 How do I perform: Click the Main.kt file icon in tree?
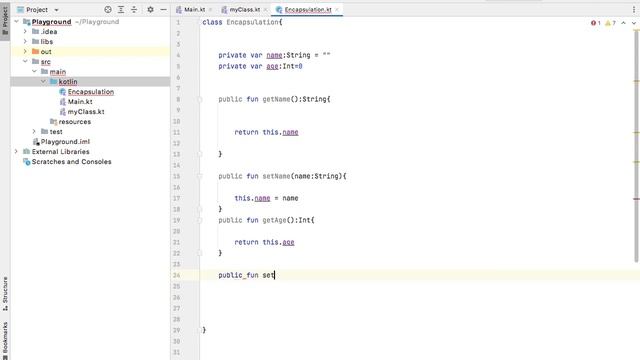(62, 102)
